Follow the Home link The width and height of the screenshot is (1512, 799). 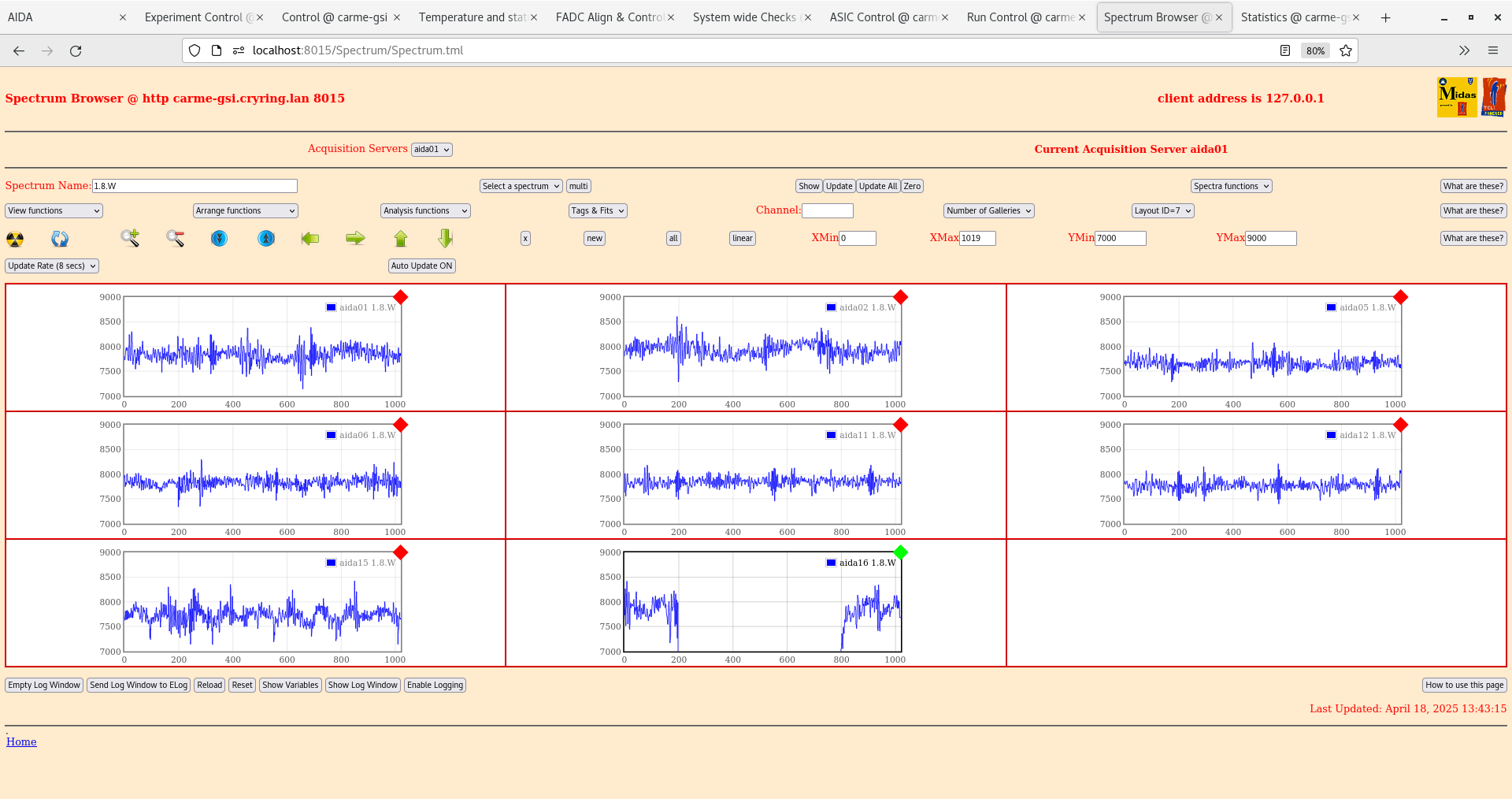point(21,741)
